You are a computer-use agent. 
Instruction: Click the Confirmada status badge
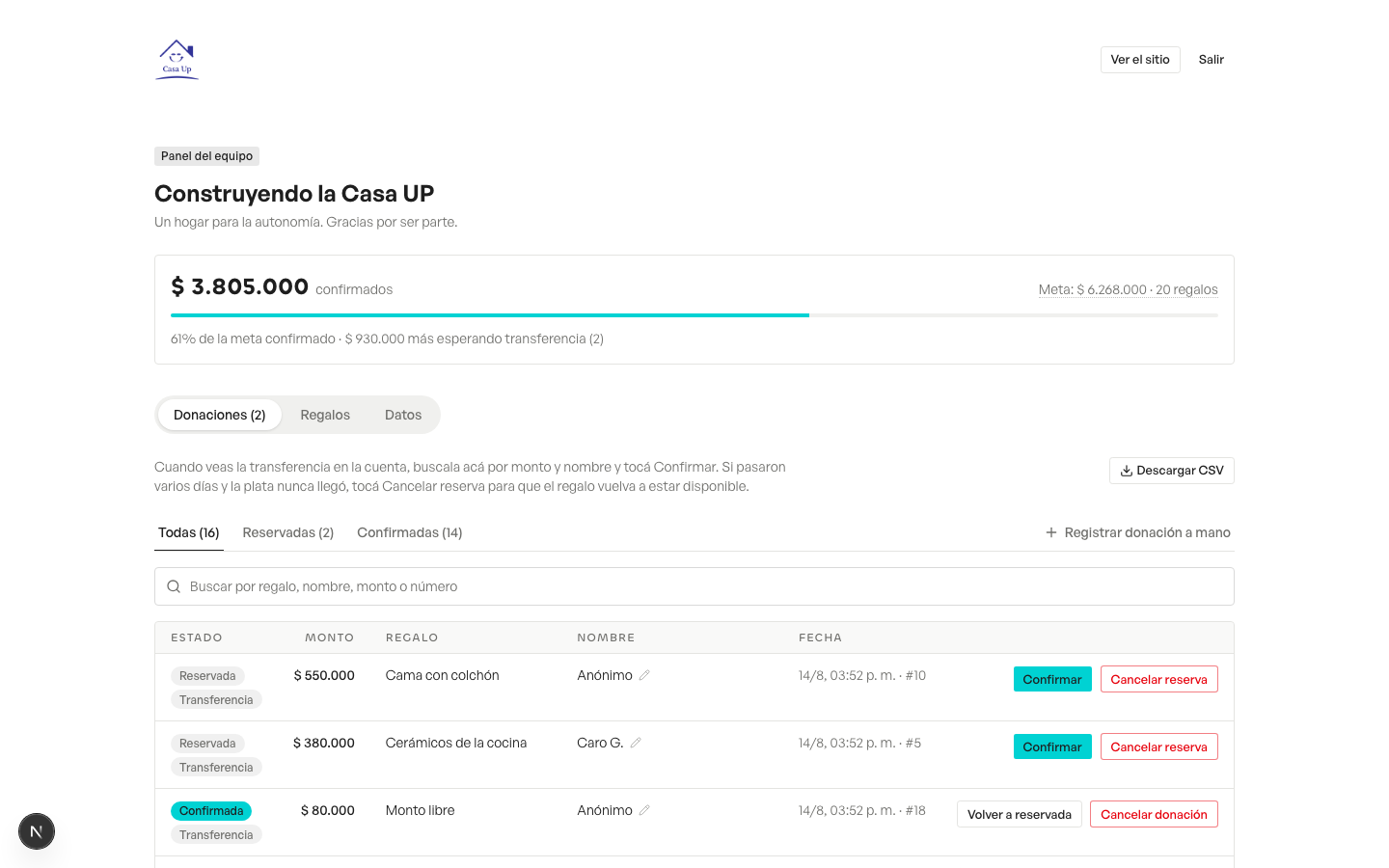coord(211,811)
